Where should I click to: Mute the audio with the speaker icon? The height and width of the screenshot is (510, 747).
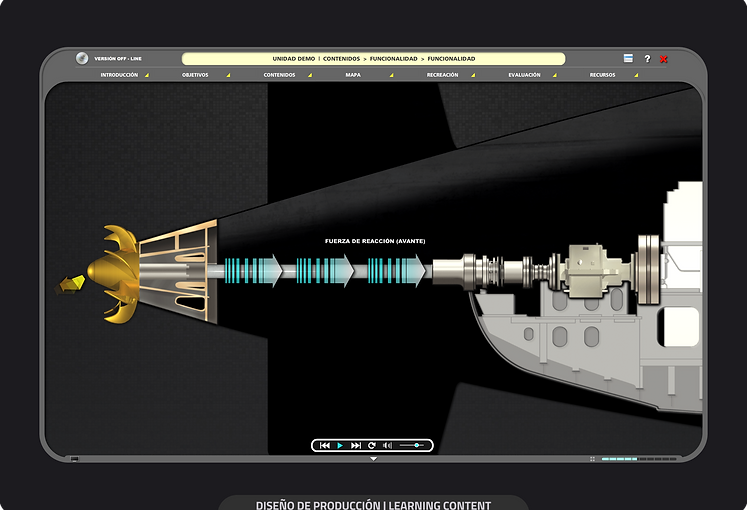(387, 445)
